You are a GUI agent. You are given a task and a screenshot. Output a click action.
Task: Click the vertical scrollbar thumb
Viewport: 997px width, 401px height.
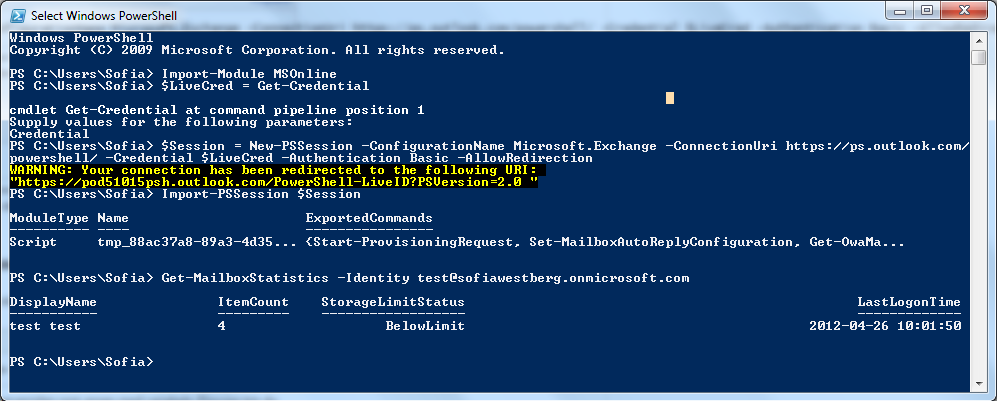[980, 57]
